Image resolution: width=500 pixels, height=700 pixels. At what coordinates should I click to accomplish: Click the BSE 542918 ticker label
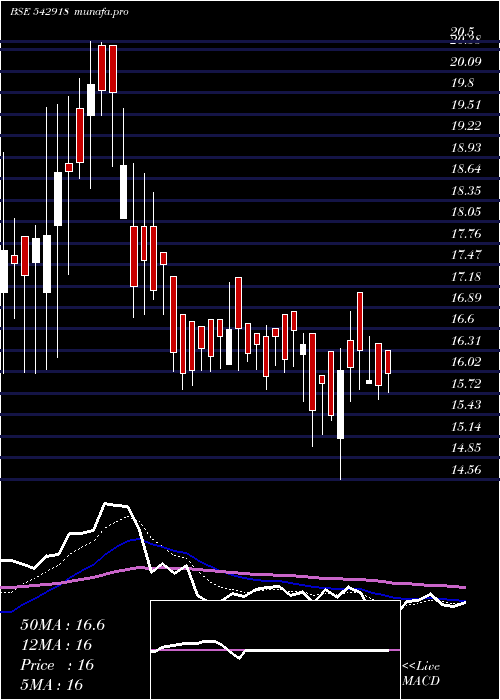[39, 12]
